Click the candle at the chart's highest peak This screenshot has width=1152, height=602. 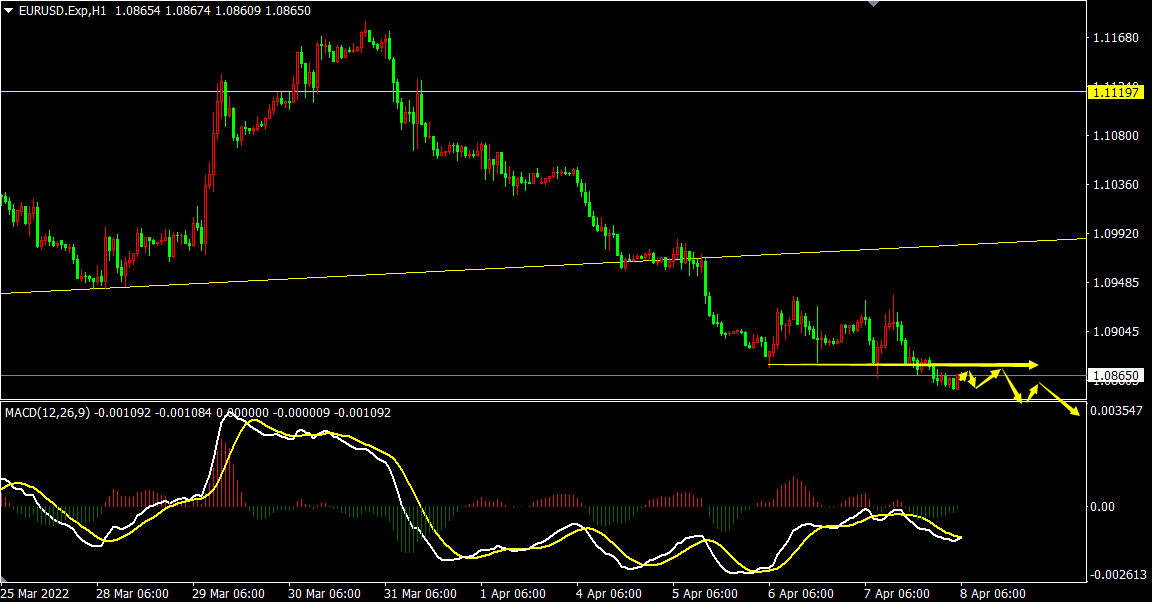367,33
